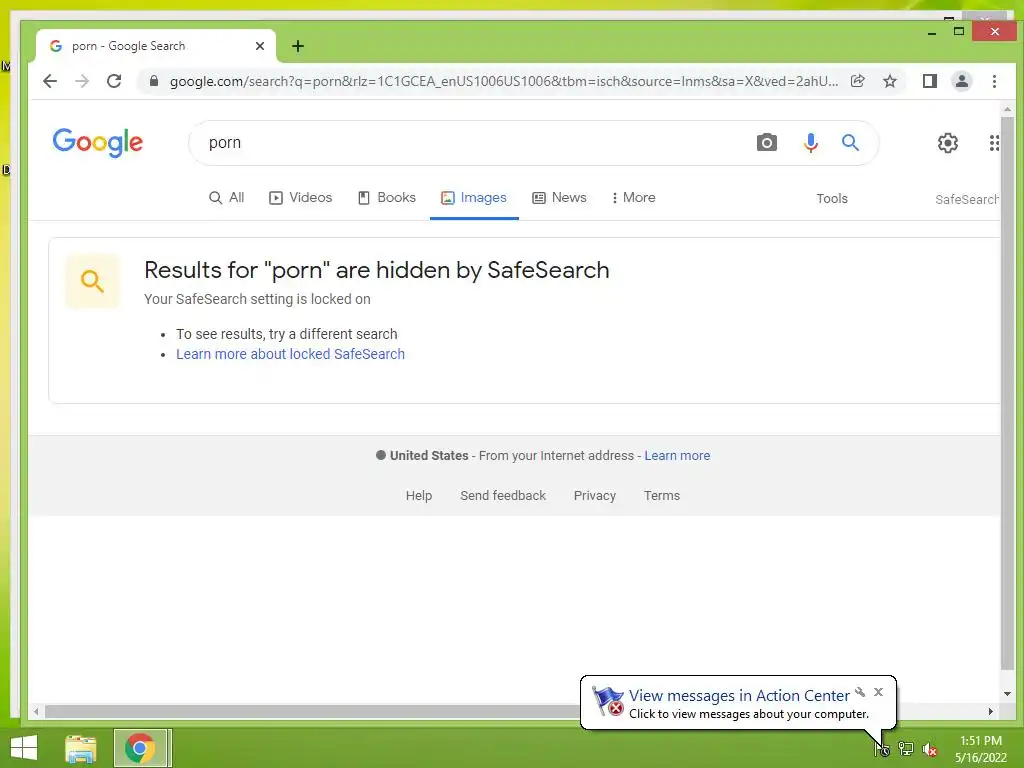Click the 'United States' location text
Viewport: 1024px width, 768px height.
tap(429, 455)
